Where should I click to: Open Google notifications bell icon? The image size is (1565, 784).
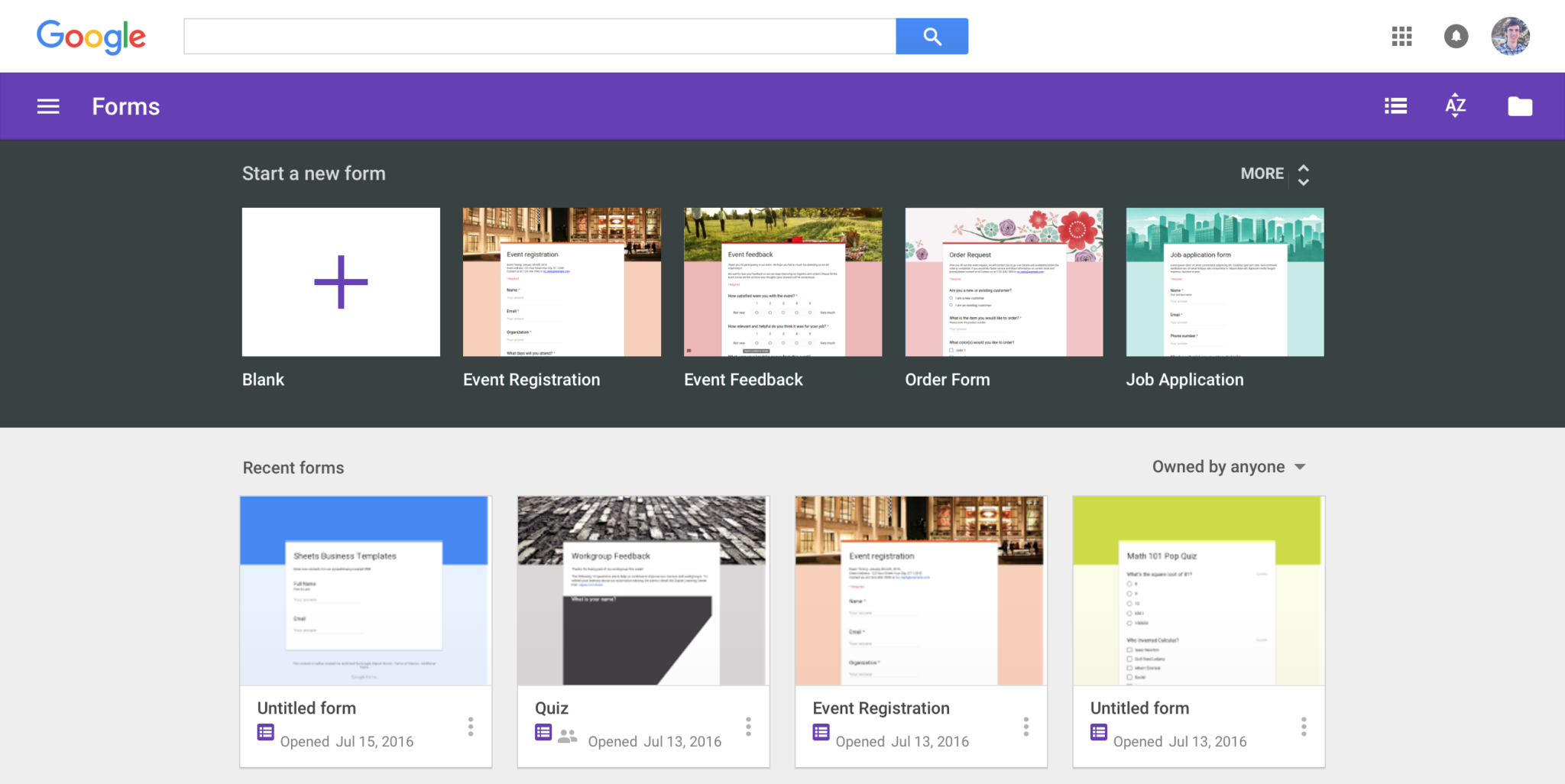tap(1456, 36)
